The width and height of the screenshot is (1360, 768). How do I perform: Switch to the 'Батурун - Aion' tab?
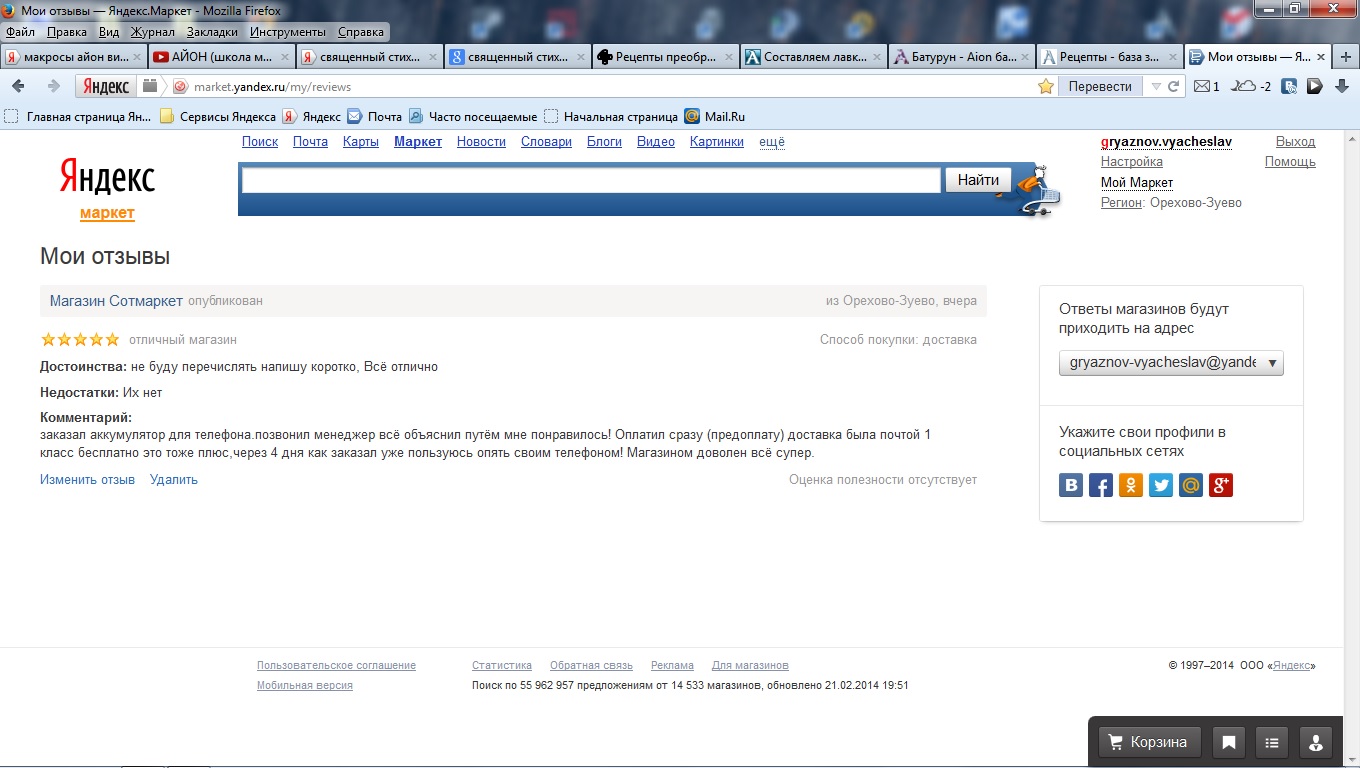click(962, 57)
